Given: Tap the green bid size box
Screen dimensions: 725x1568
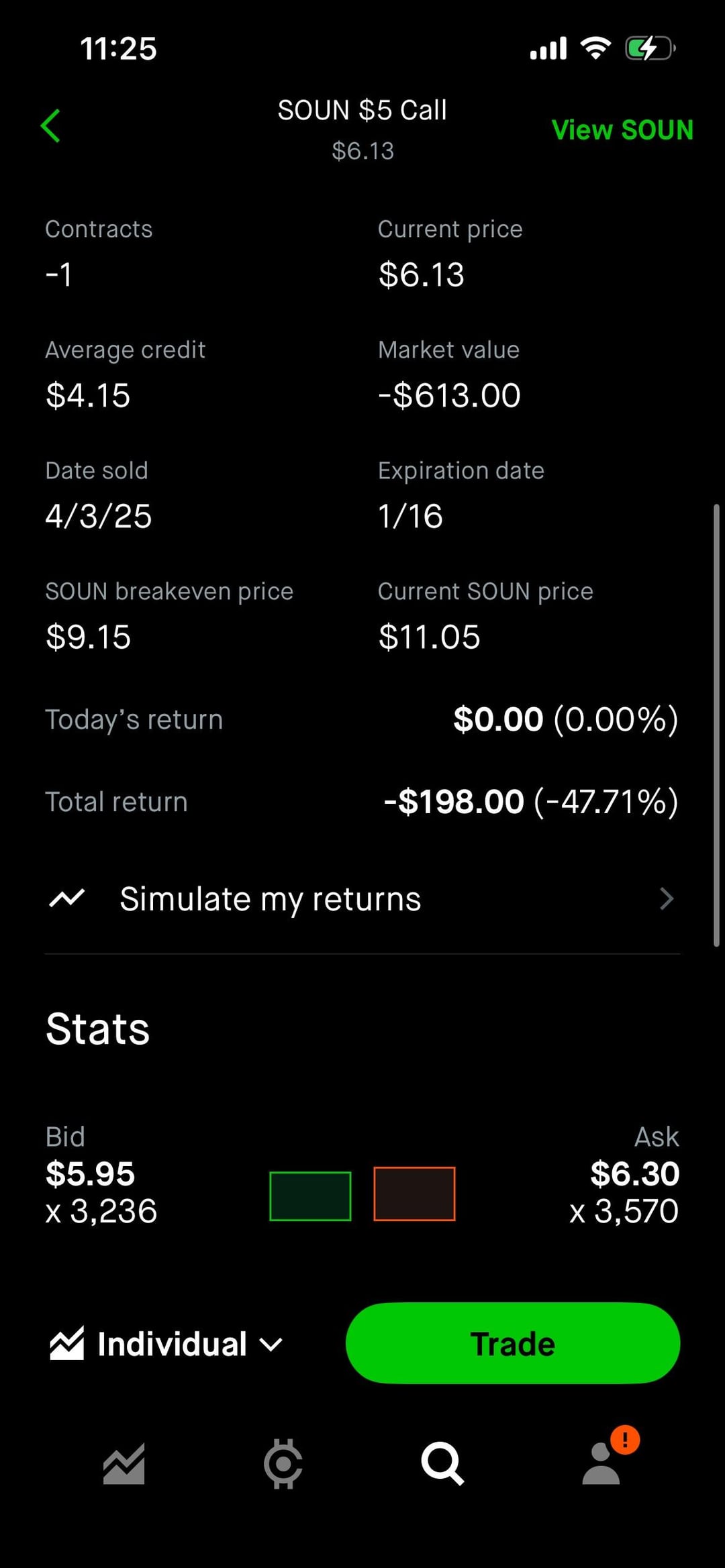Looking at the screenshot, I should pos(310,1196).
